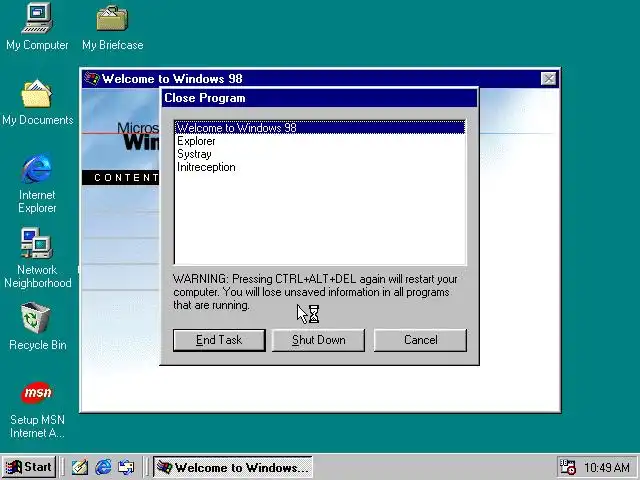The image size is (640, 480).
Task: Select Initreception in the task list
Action: click(x=320, y=167)
